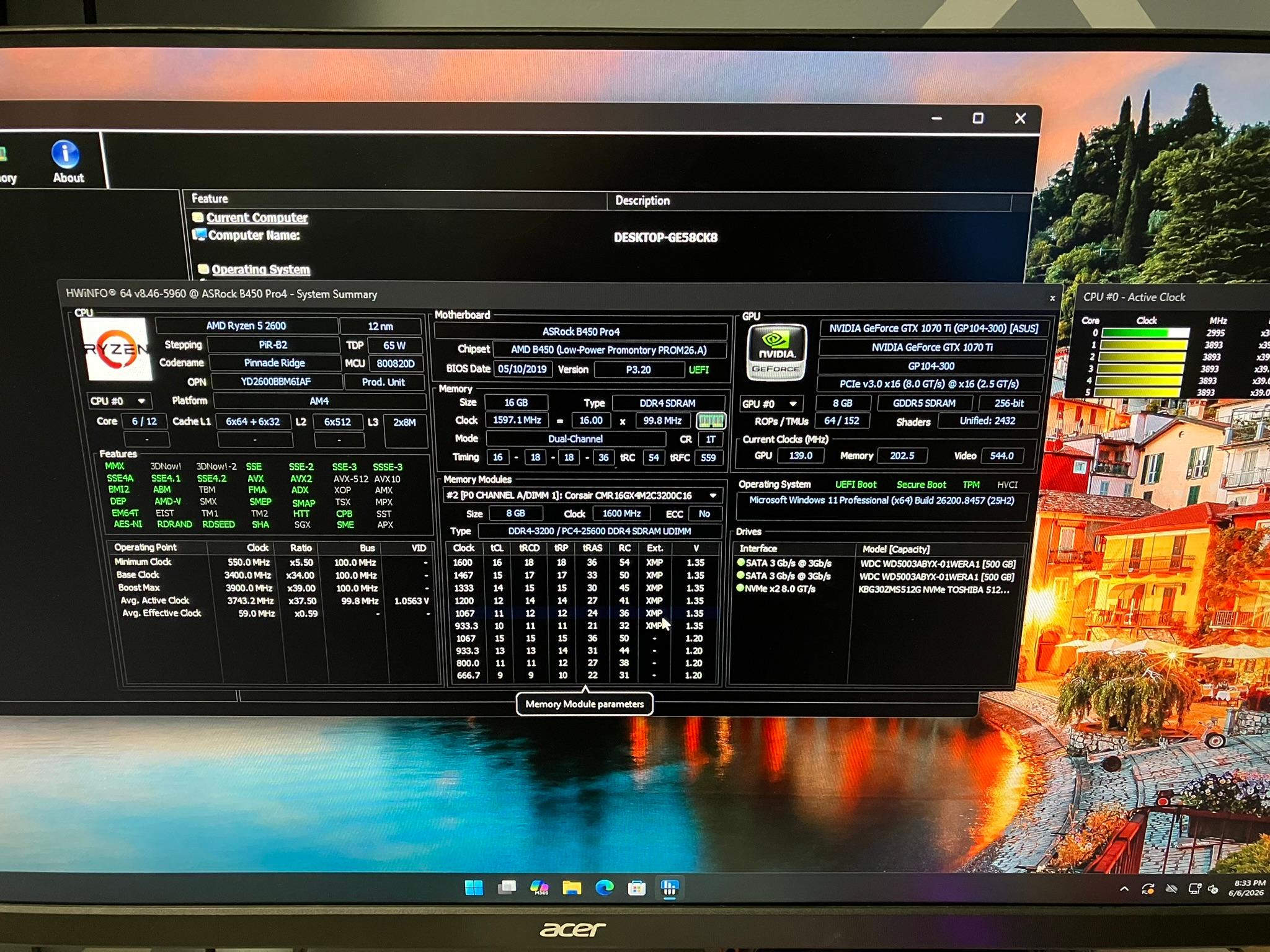This screenshot has width=1270, height=952.
Task: Open the CPU #0 selector dropdown
Action: (119, 401)
